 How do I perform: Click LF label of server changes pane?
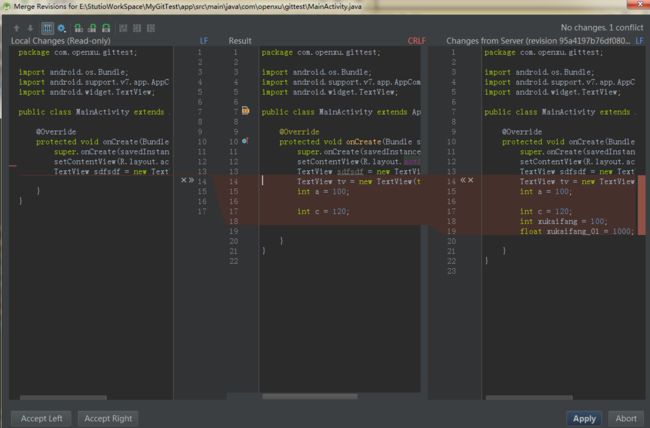[639, 41]
